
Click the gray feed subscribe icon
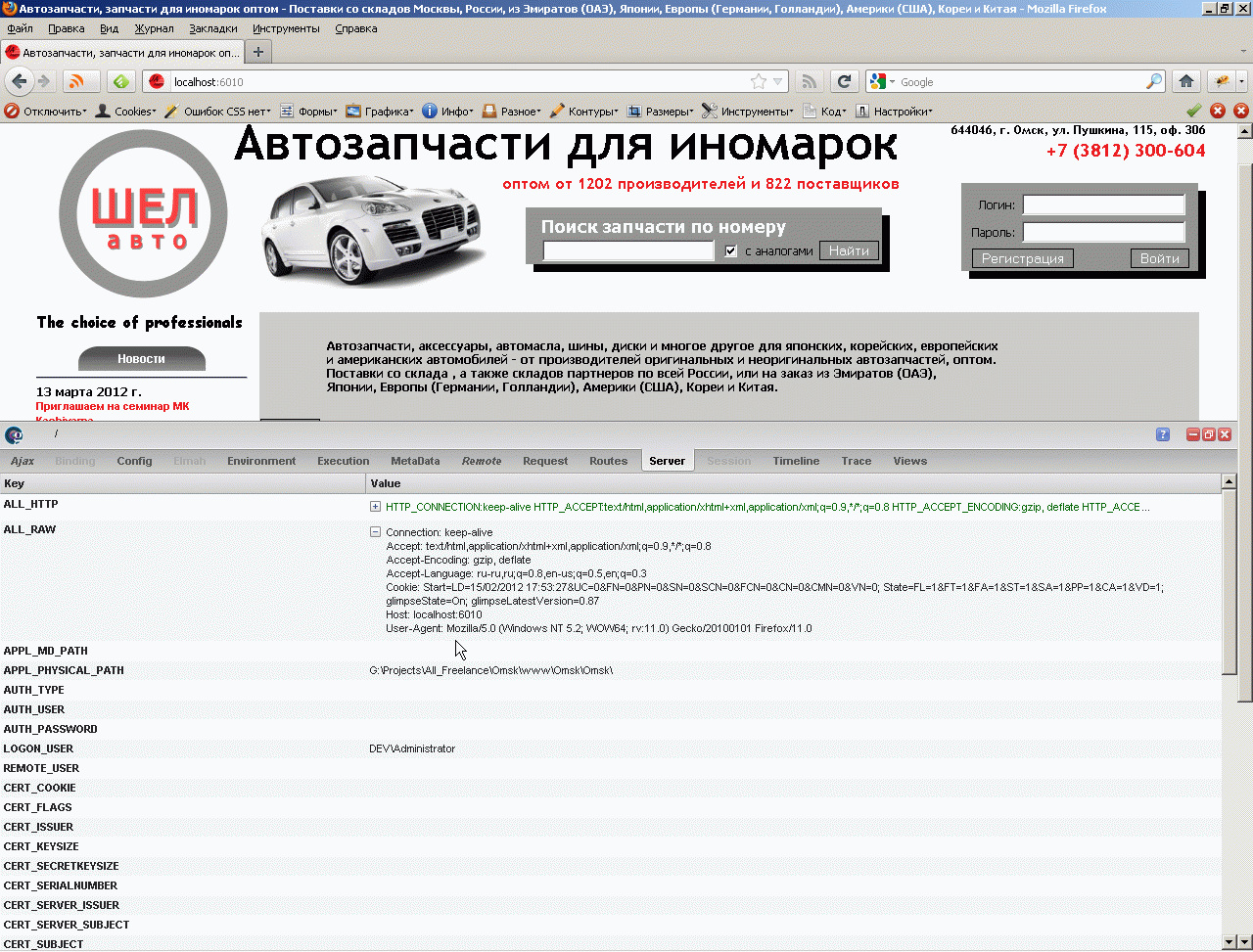(x=809, y=82)
